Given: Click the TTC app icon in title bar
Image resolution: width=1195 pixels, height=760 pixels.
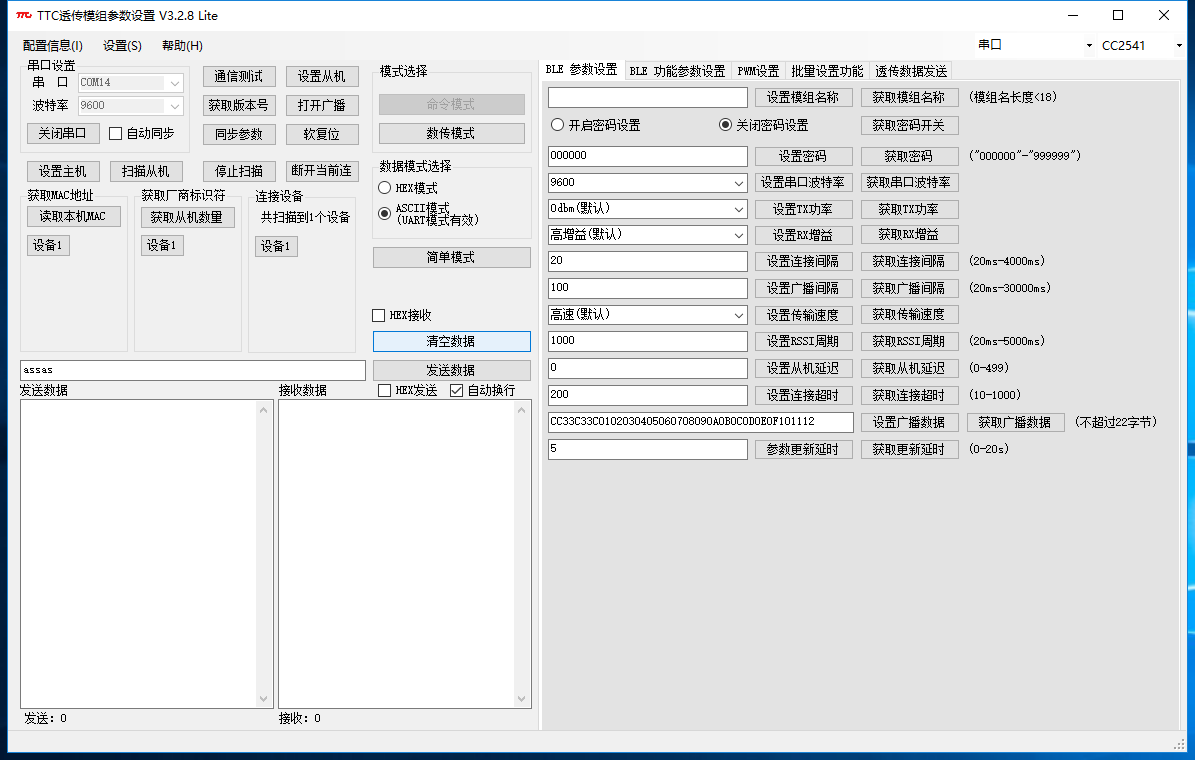Looking at the screenshot, I should click(x=24, y=15).
